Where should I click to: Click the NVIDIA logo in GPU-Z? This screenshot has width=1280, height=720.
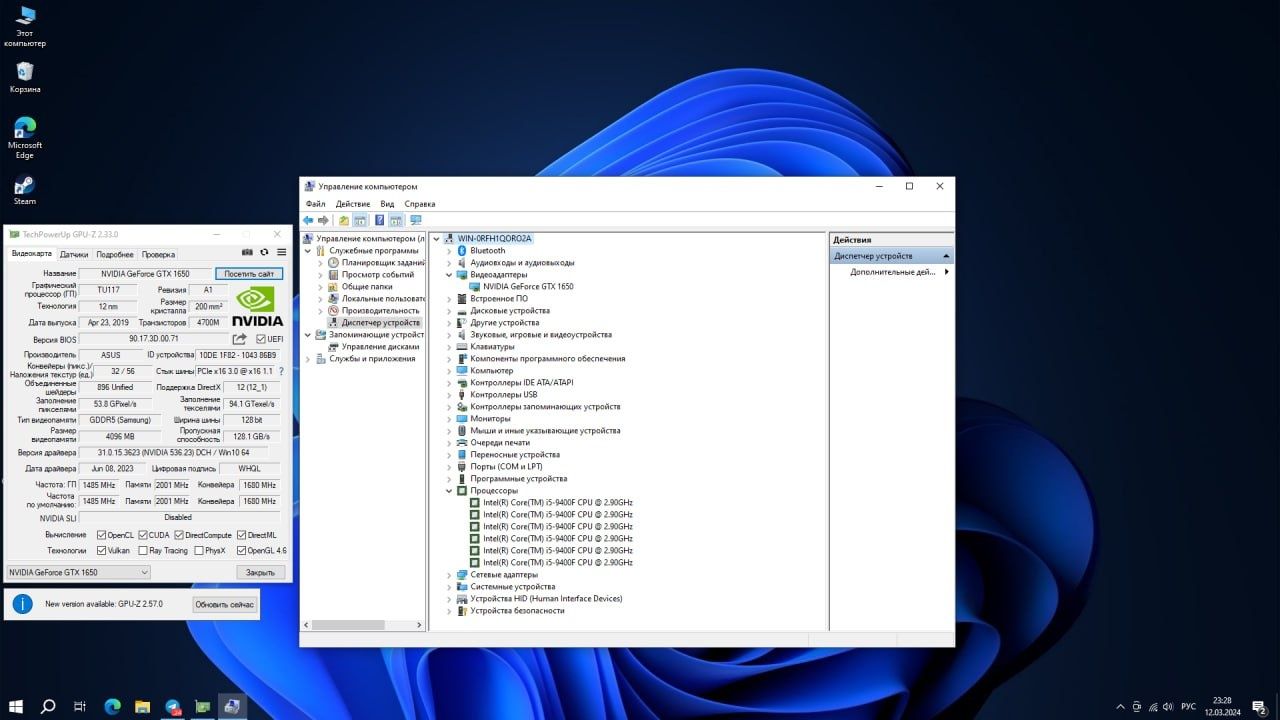click(258, 306)
